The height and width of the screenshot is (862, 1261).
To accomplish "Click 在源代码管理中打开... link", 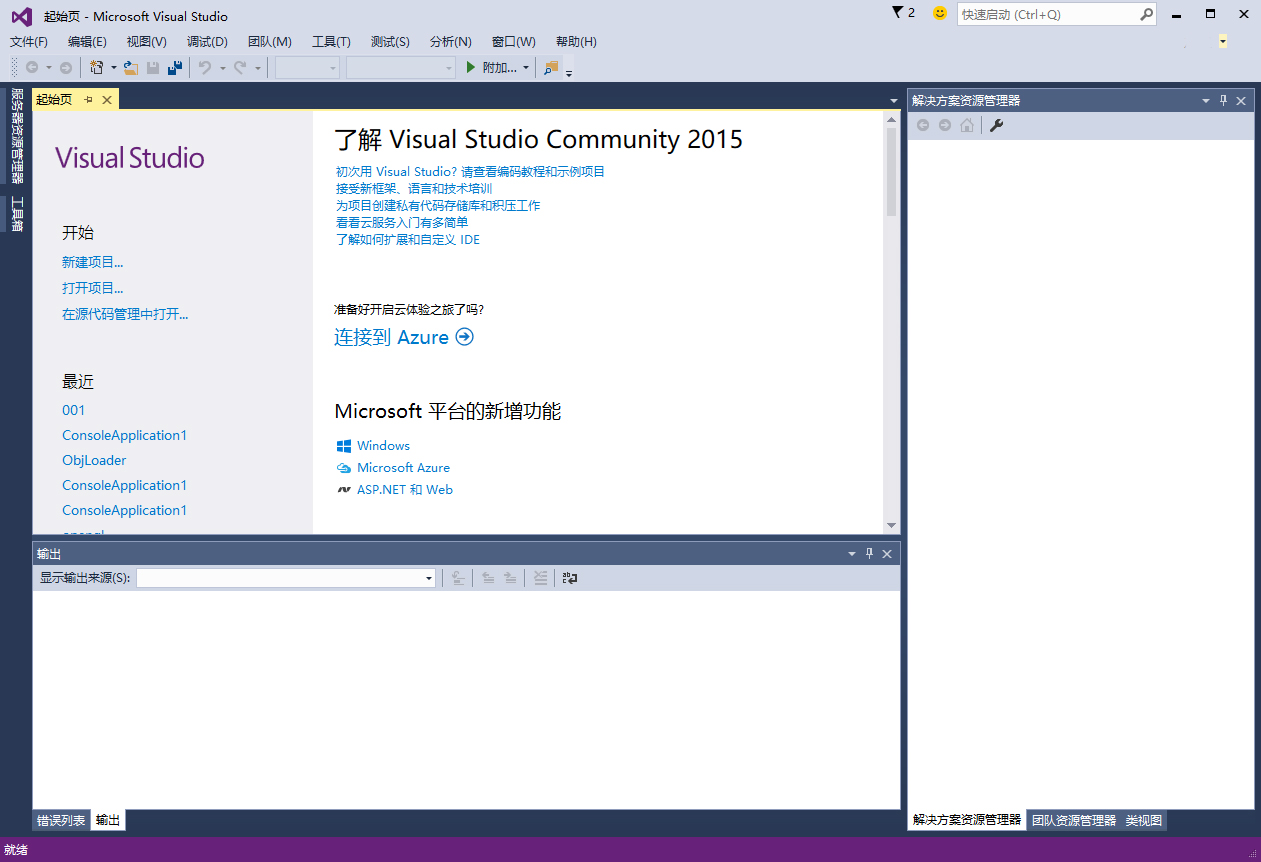I will click(125, 314).
